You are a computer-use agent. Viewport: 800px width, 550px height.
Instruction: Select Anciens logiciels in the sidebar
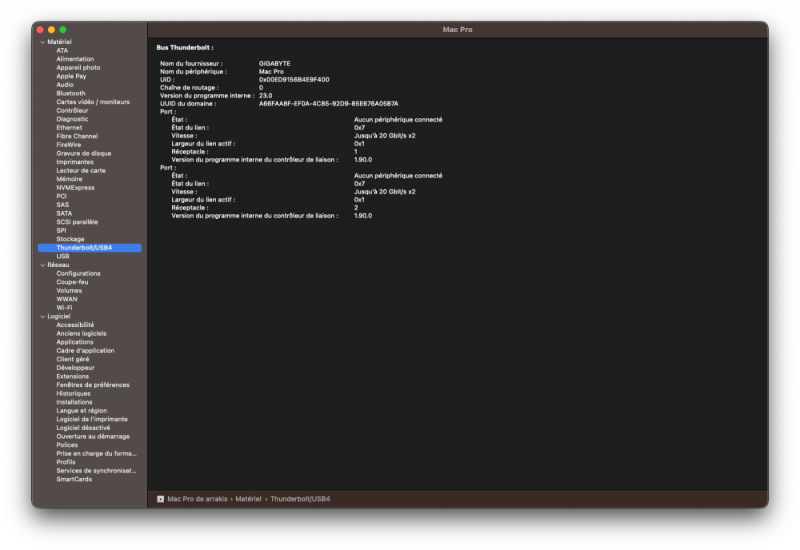[81, 334]
